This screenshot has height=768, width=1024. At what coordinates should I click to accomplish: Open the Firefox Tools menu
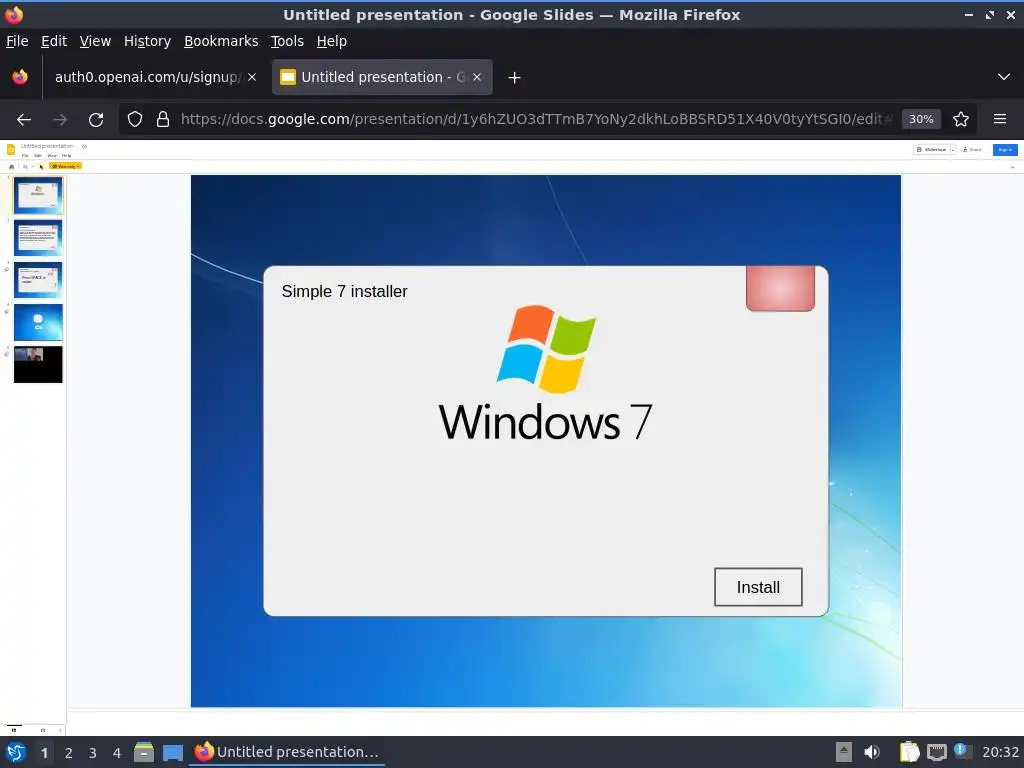tap(287, 41)
